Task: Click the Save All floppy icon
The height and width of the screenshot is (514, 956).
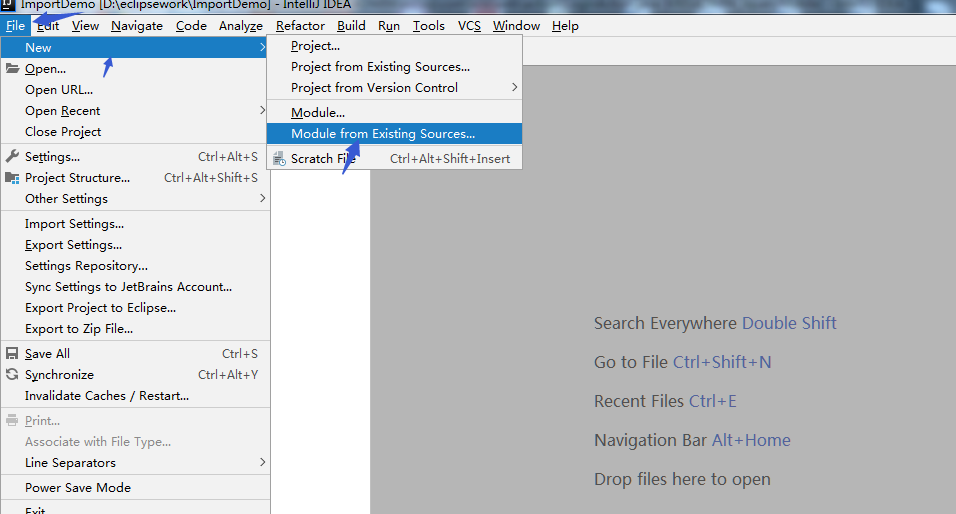Action: click(x=12, y=353)
